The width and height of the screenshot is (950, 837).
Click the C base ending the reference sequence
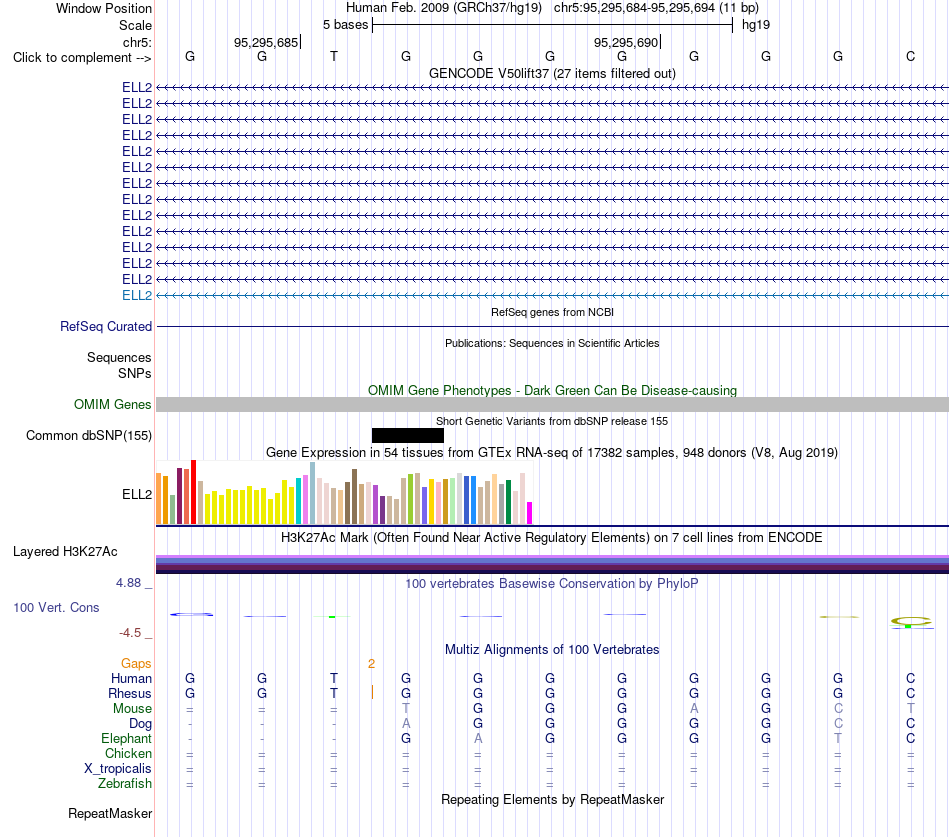(x=910, y=56)
